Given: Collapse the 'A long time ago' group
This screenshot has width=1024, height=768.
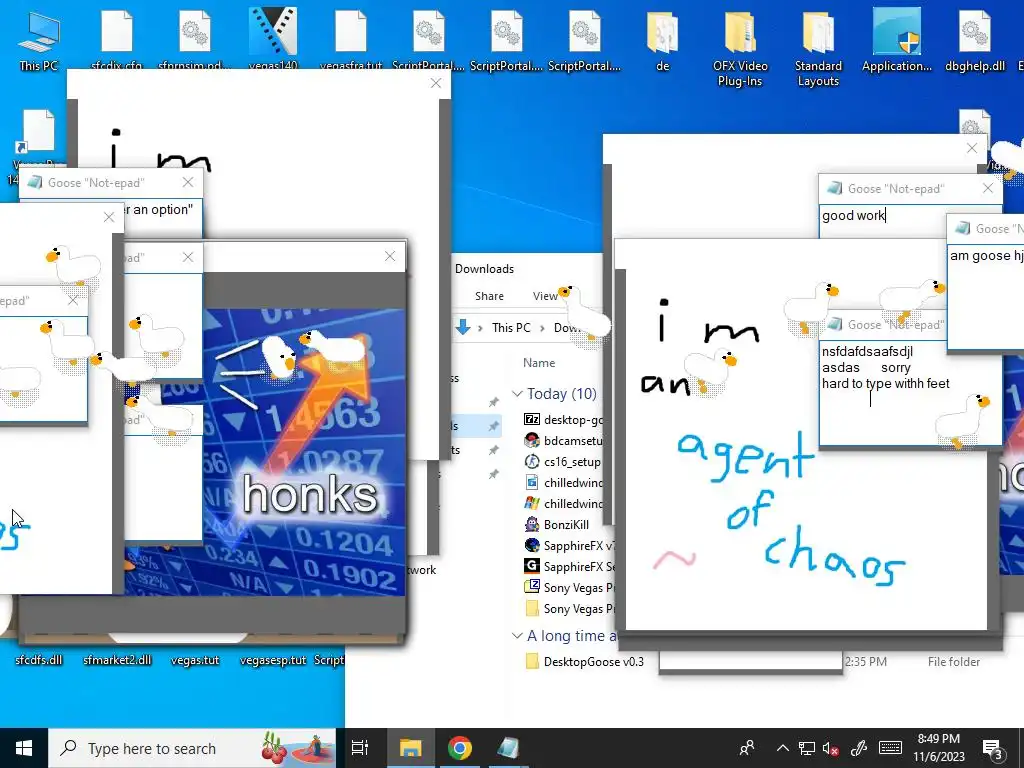Looking at the screenshot, I should pos(517,635).
